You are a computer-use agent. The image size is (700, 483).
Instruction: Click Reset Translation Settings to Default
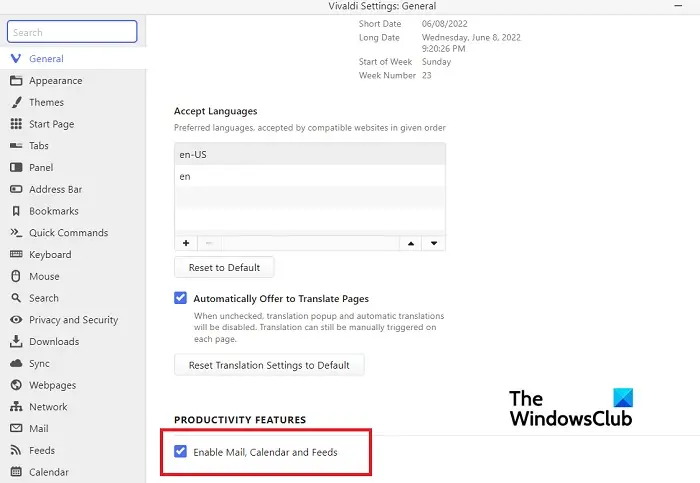pos(269,365)
